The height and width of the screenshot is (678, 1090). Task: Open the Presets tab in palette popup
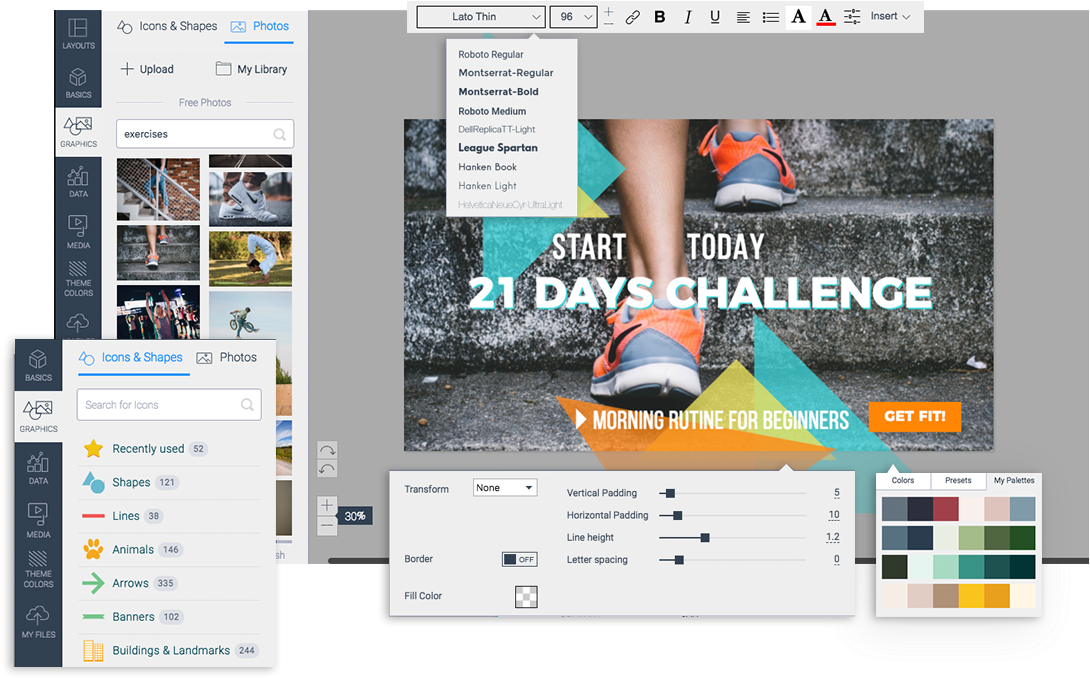[x=958, y=481]
